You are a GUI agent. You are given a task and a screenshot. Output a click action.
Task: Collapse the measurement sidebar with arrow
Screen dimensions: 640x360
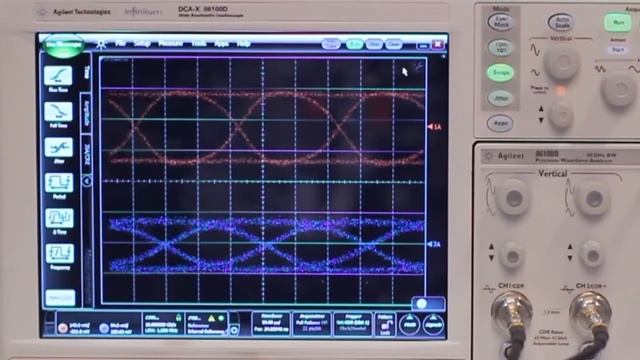[87, 181]
